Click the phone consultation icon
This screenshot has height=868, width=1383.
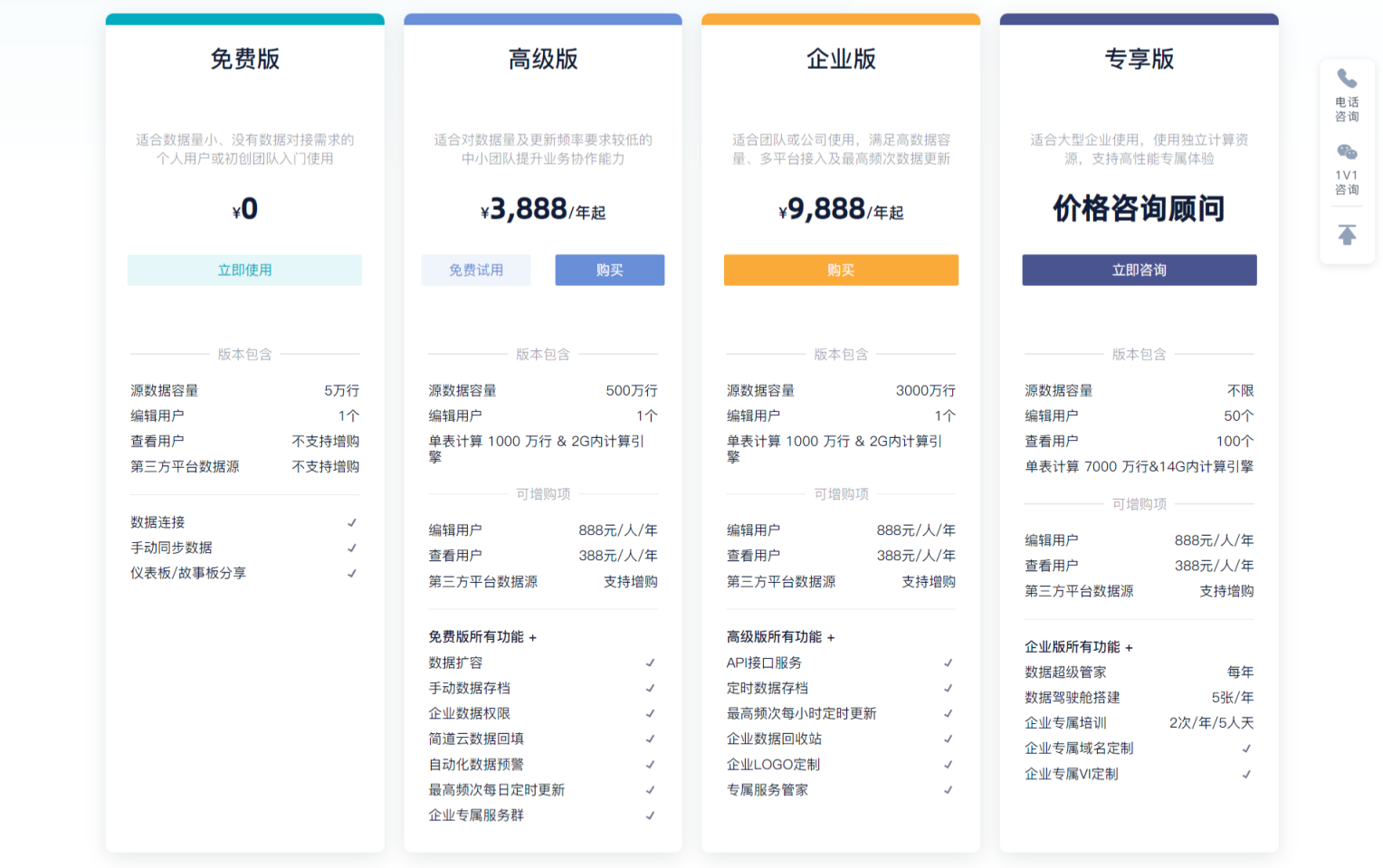point(1347,80)
